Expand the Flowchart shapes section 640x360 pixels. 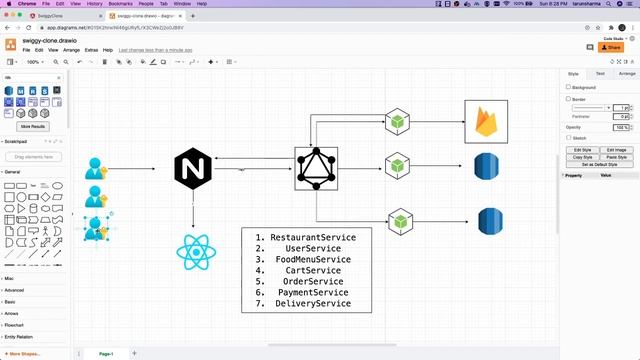coord(13,325)
